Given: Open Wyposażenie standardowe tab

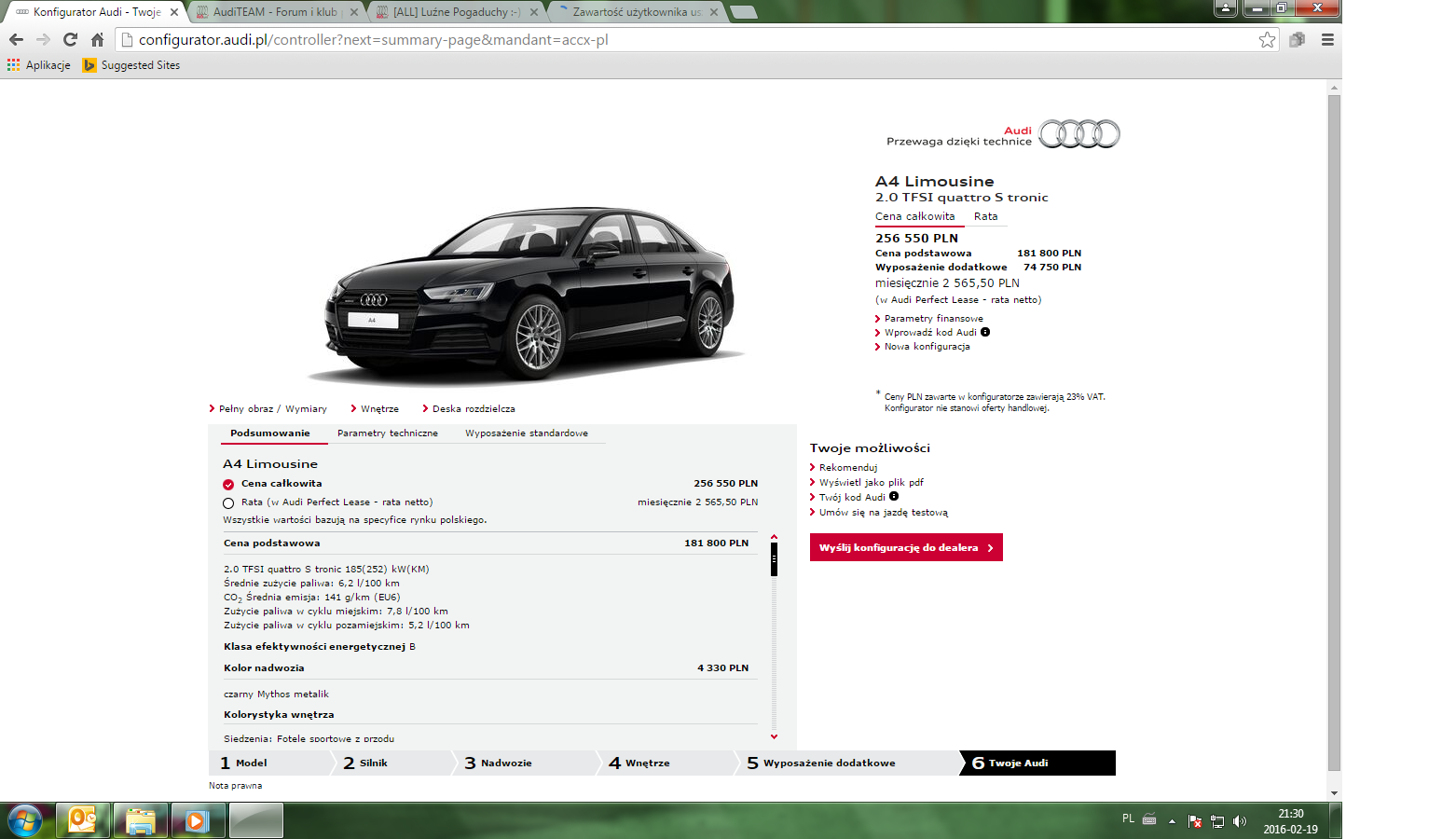Looking at the screenshot, I should tap(526, 433).
